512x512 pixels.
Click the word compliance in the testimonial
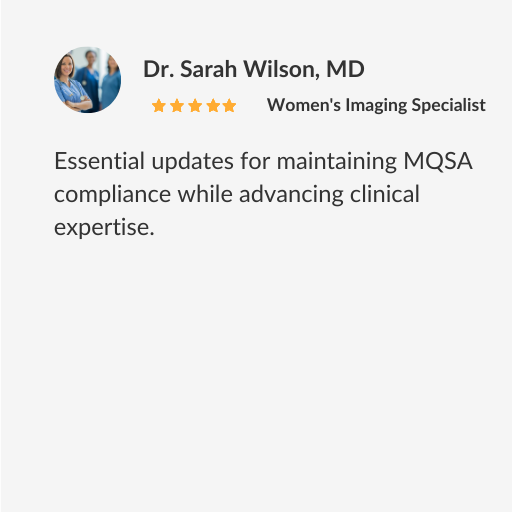tap(113, 195)
